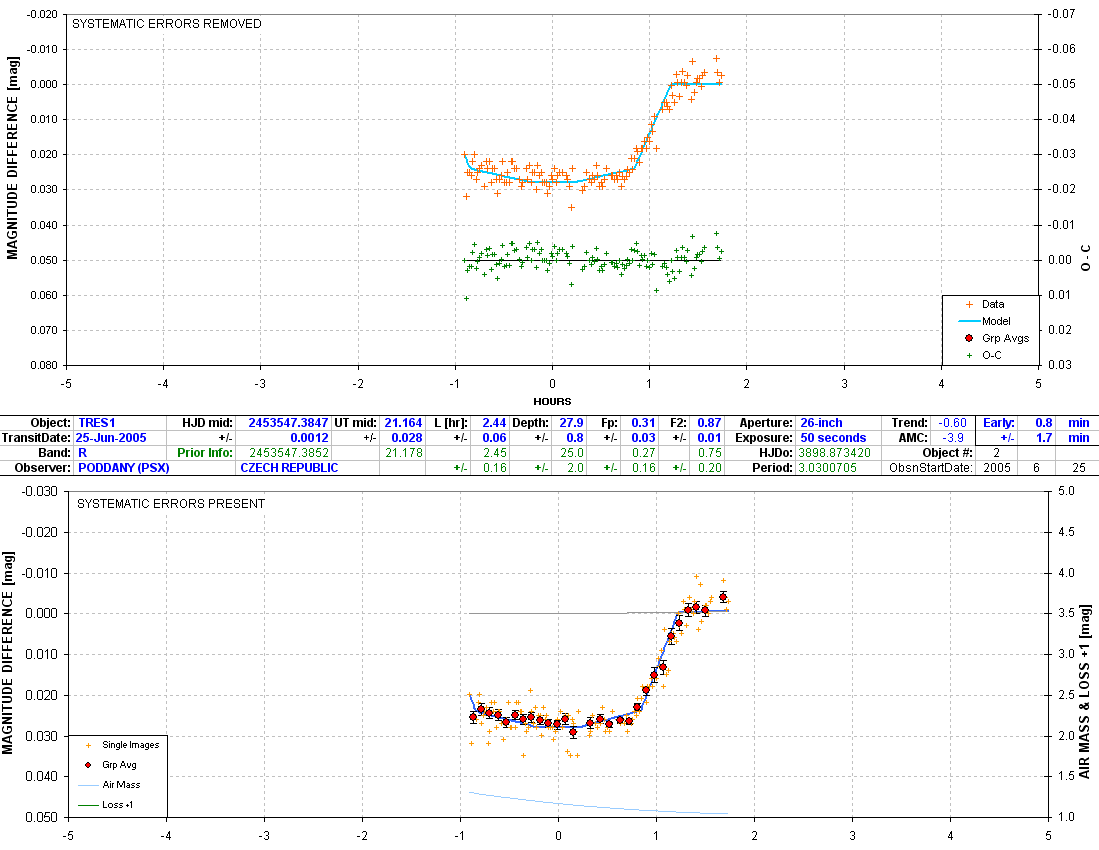Select prior length value '2.45'
The width and height of the screenshot is (1099, 850).
click(x=495, y=453)
